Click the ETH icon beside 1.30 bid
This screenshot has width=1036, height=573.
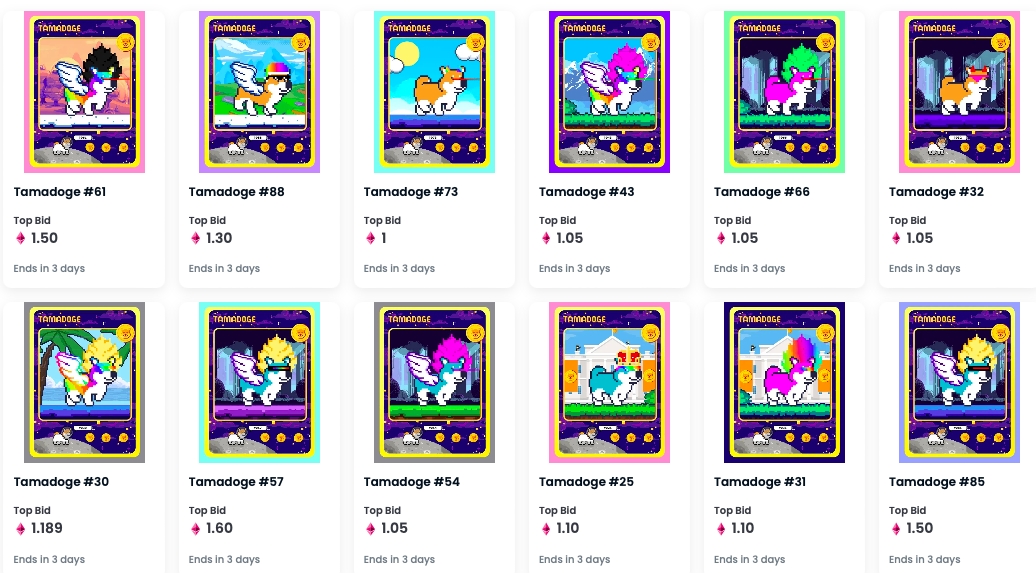click(x=196, y=238)
